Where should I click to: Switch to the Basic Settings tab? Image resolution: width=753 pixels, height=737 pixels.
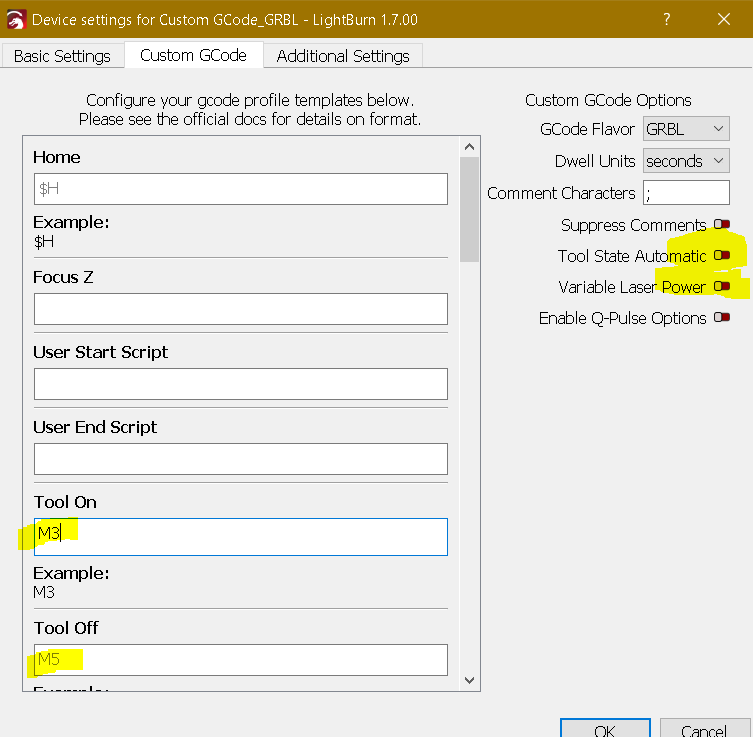(62, 56)
